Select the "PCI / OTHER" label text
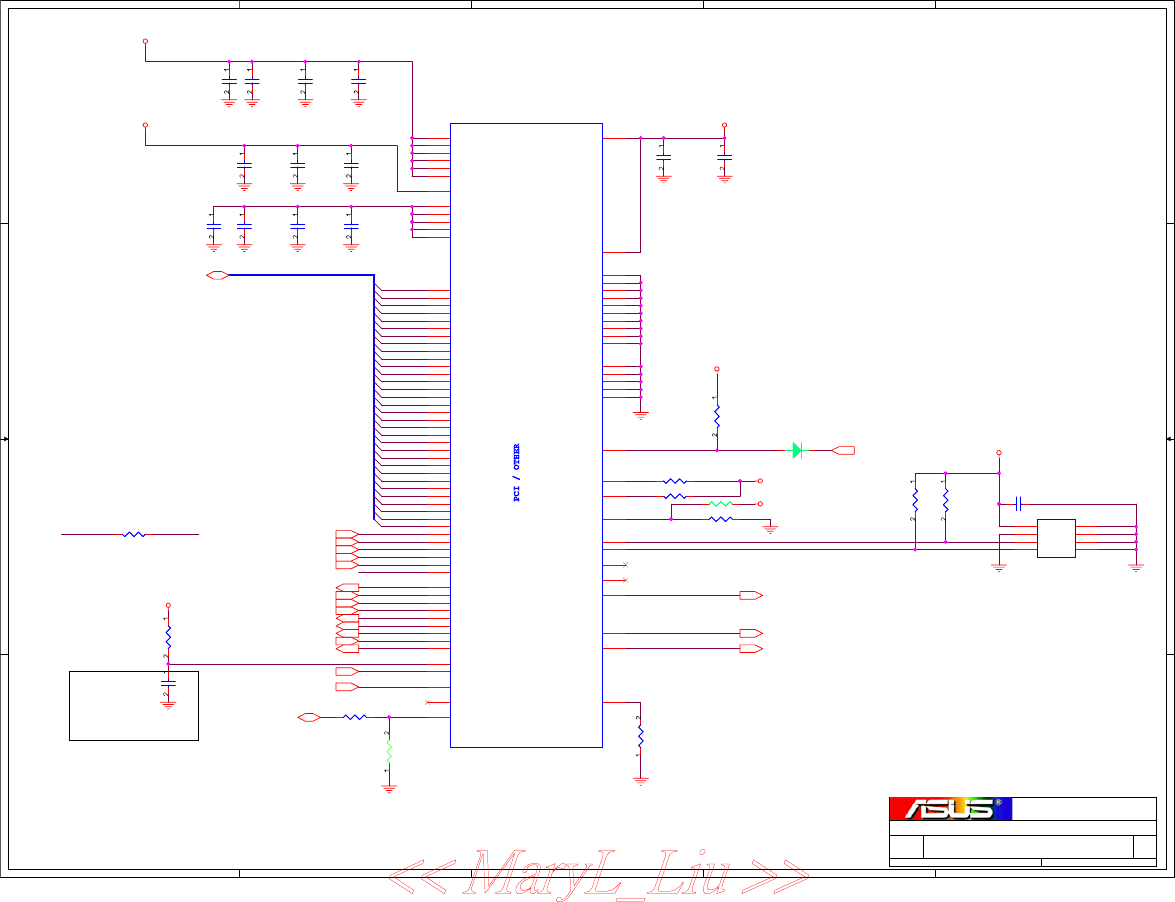1175x902 pixels. pos(516,473)
